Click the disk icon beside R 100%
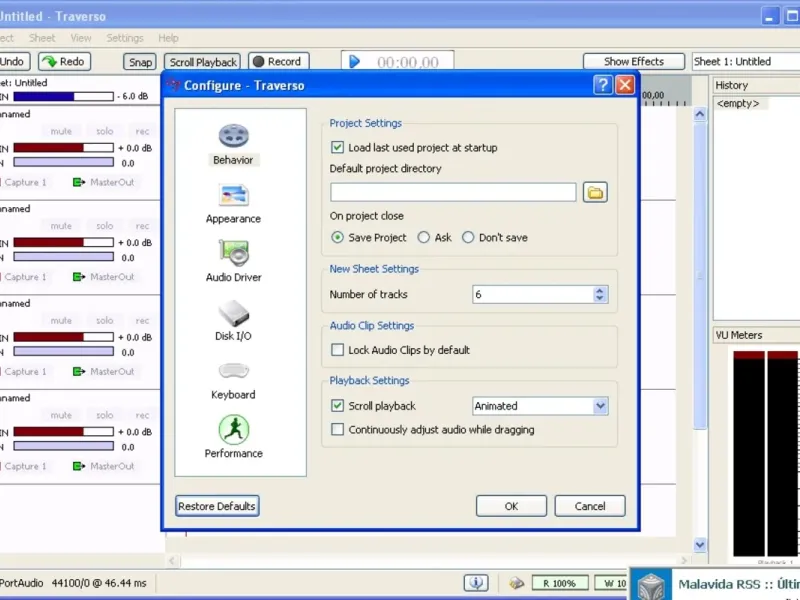800x600 pixels. 516,583
